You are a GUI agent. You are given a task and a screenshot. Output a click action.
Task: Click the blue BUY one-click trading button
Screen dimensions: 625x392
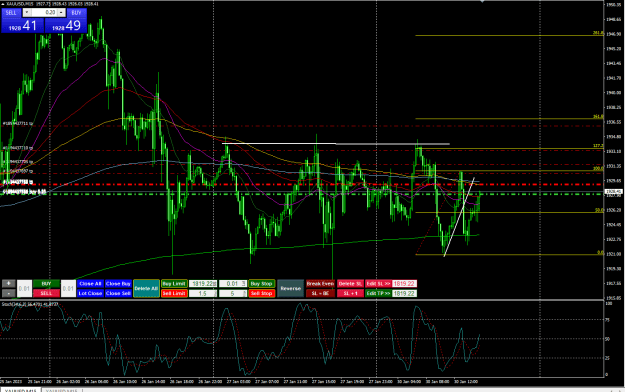tap(77, 13)
